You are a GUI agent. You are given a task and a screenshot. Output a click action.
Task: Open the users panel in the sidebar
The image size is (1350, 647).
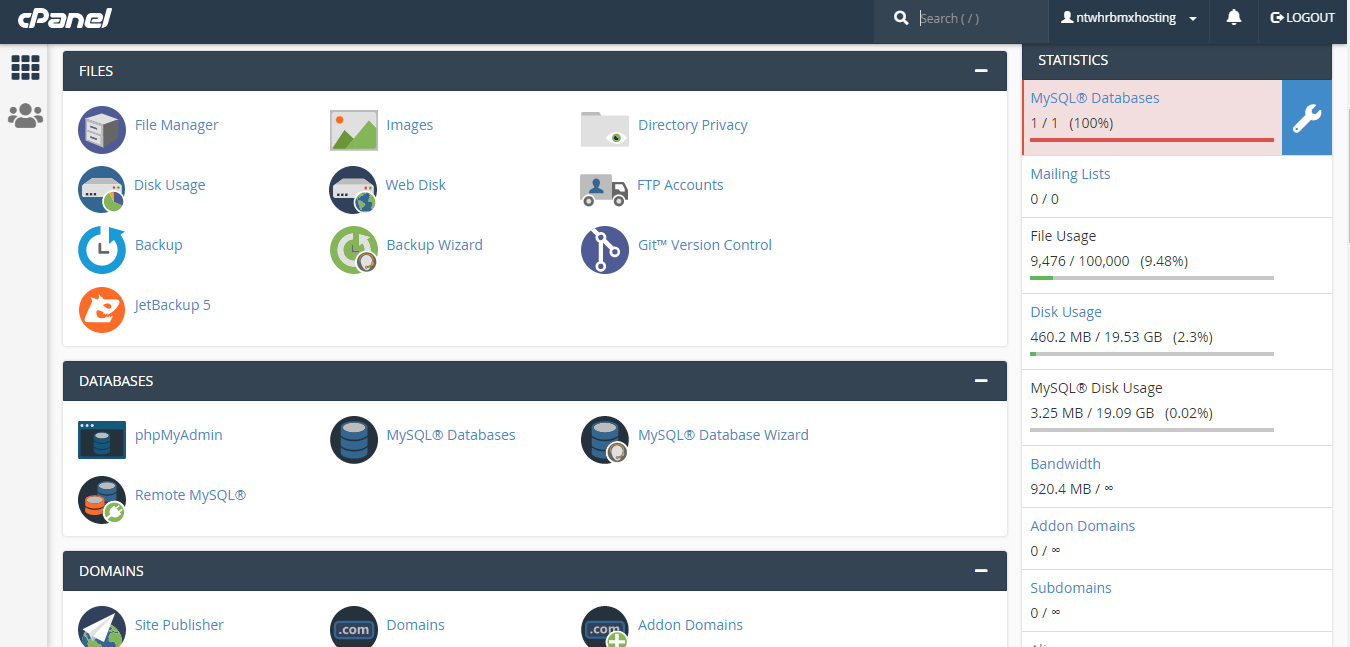point(25,115)
